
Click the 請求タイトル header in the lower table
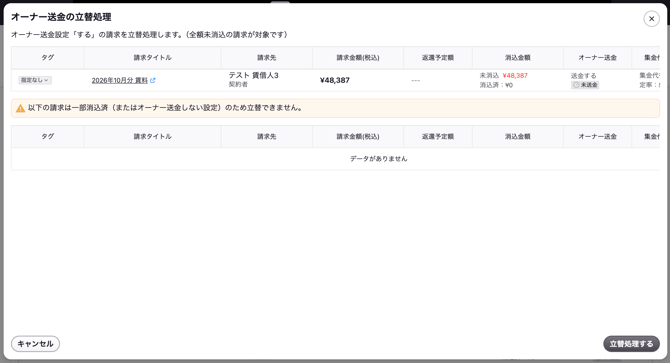coord(153,137)
